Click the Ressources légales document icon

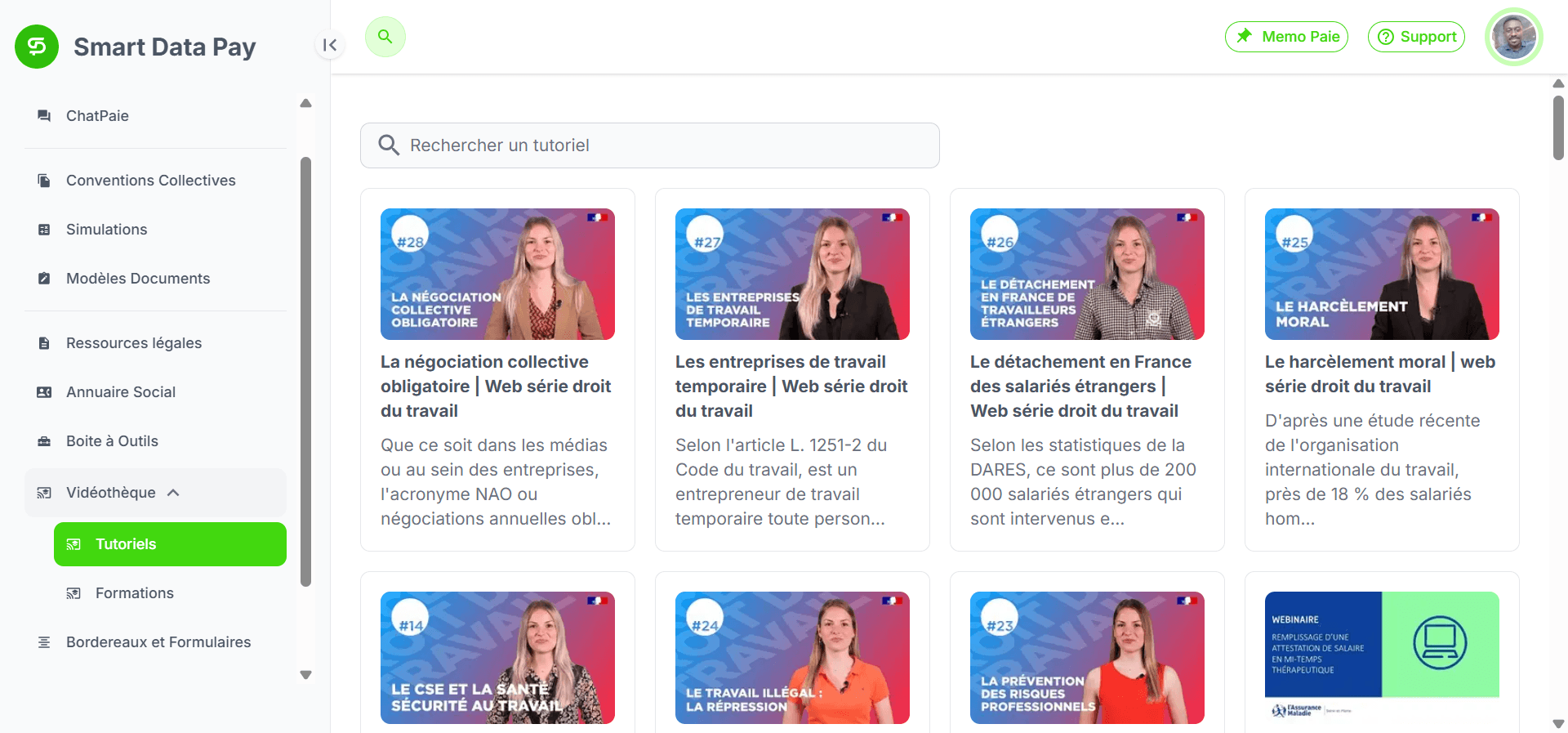(44, 343)
